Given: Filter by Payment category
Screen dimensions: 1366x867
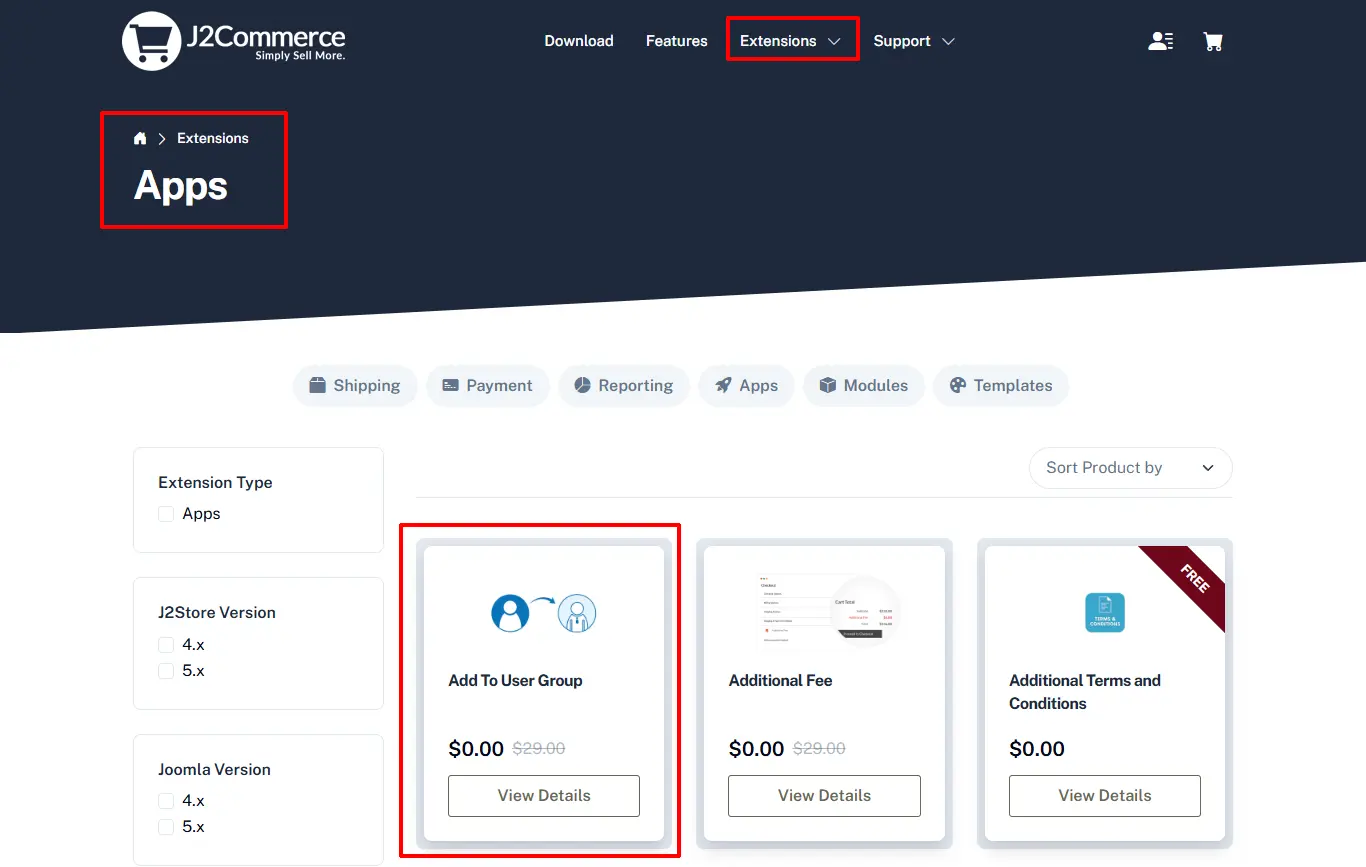Looking at the screenshot, I should tap(488, 385).
